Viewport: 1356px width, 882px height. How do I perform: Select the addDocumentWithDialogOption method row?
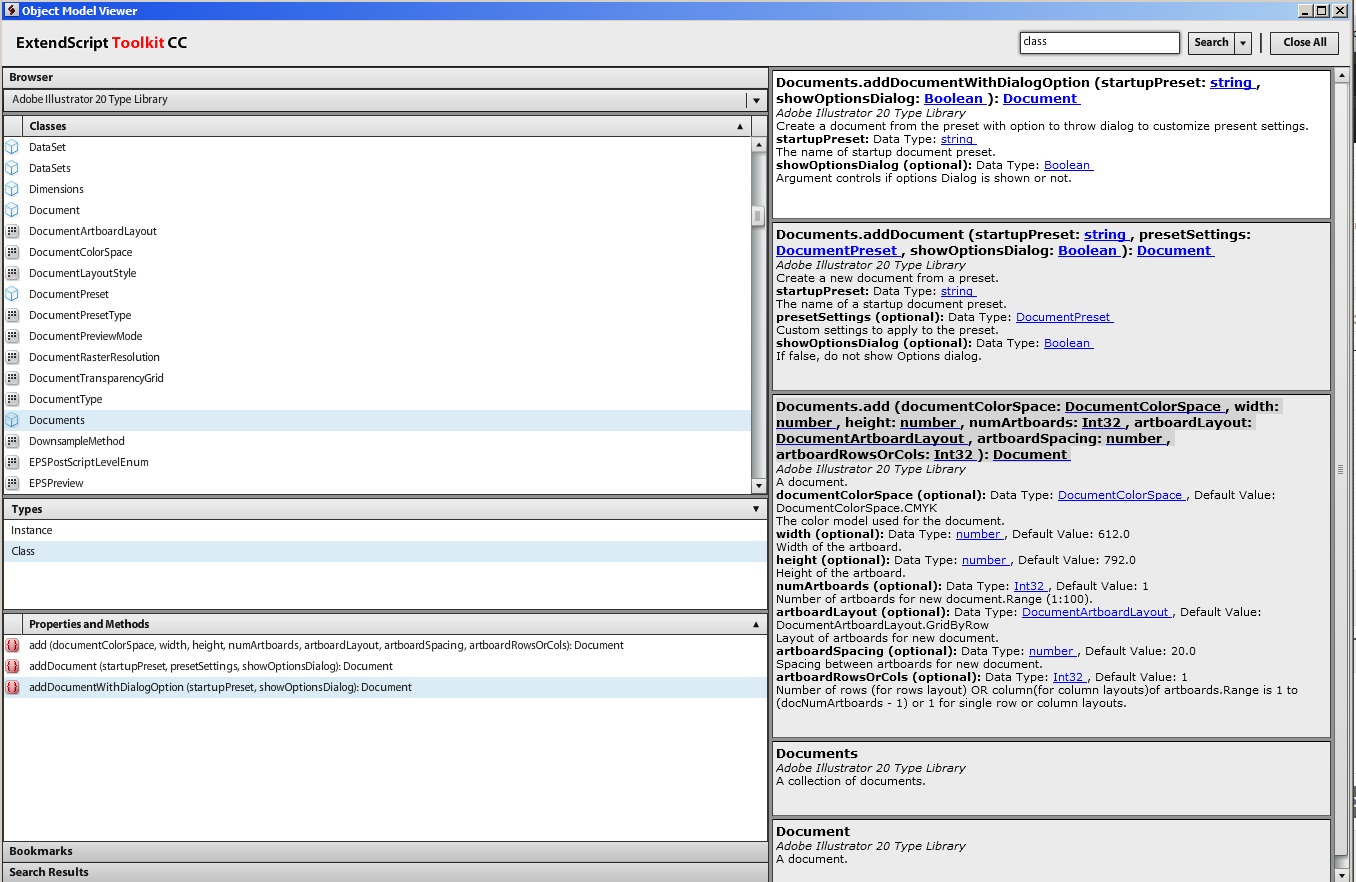click(385, 687)
